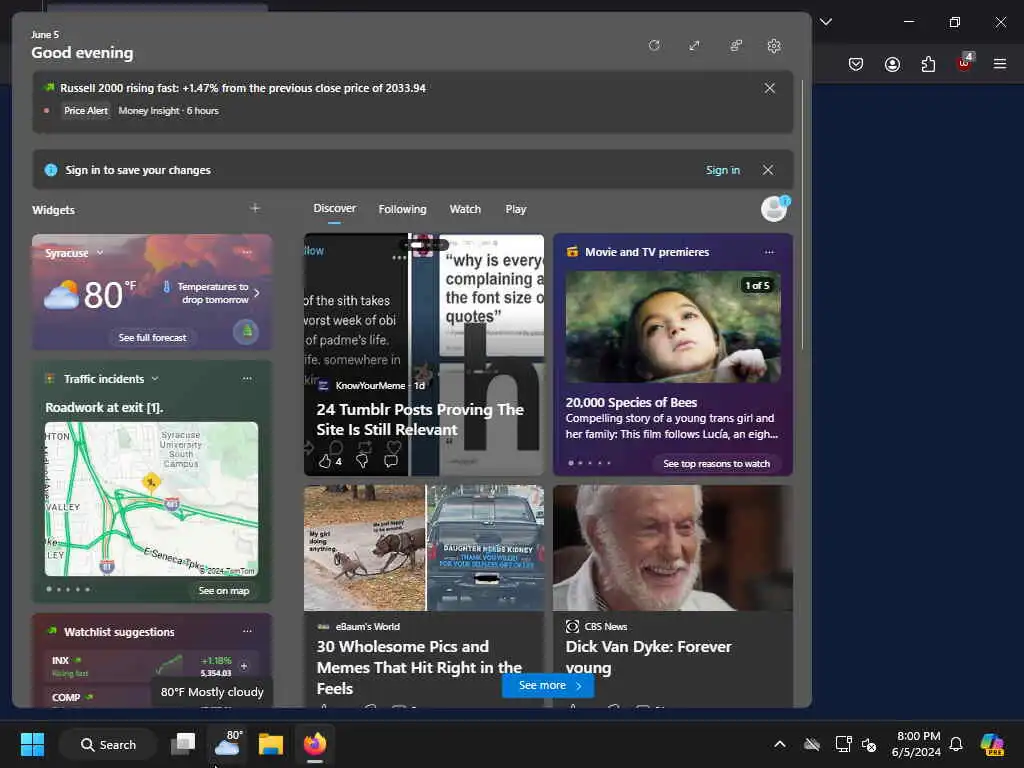Refresh the widgets feed
This screenshot has width=1024, height=768.
(654, 46)
